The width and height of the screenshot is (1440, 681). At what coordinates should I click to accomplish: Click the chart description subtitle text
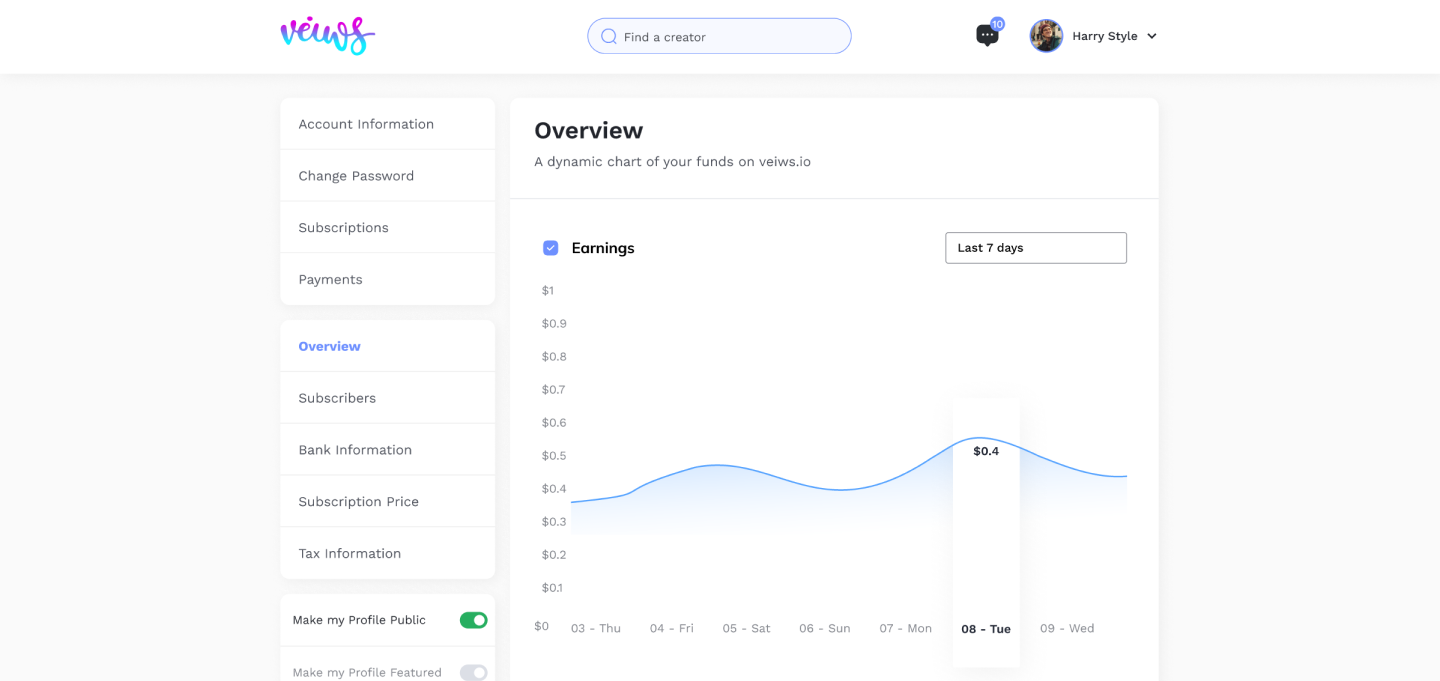(x=672, y=162)
